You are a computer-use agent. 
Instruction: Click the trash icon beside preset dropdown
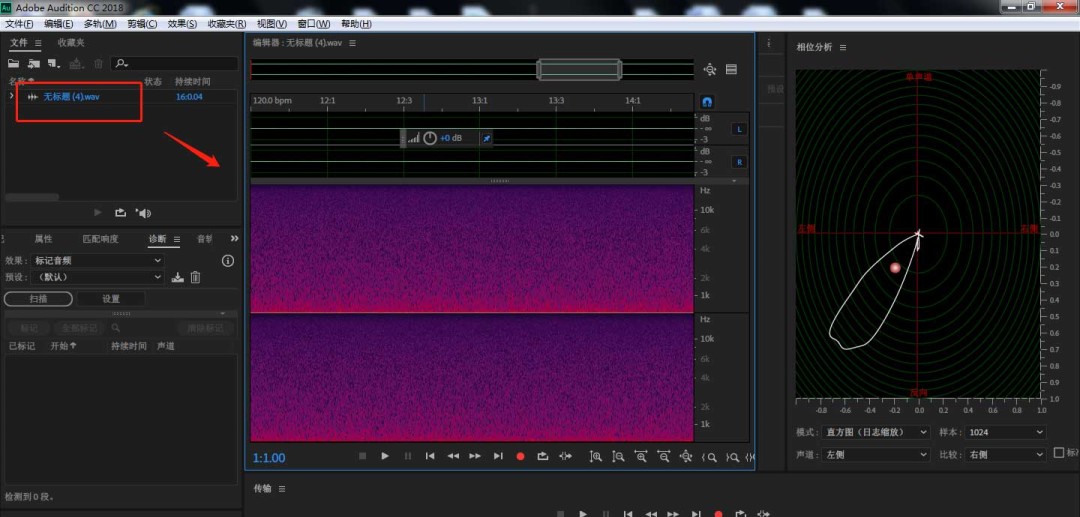(x=196, y=277)
